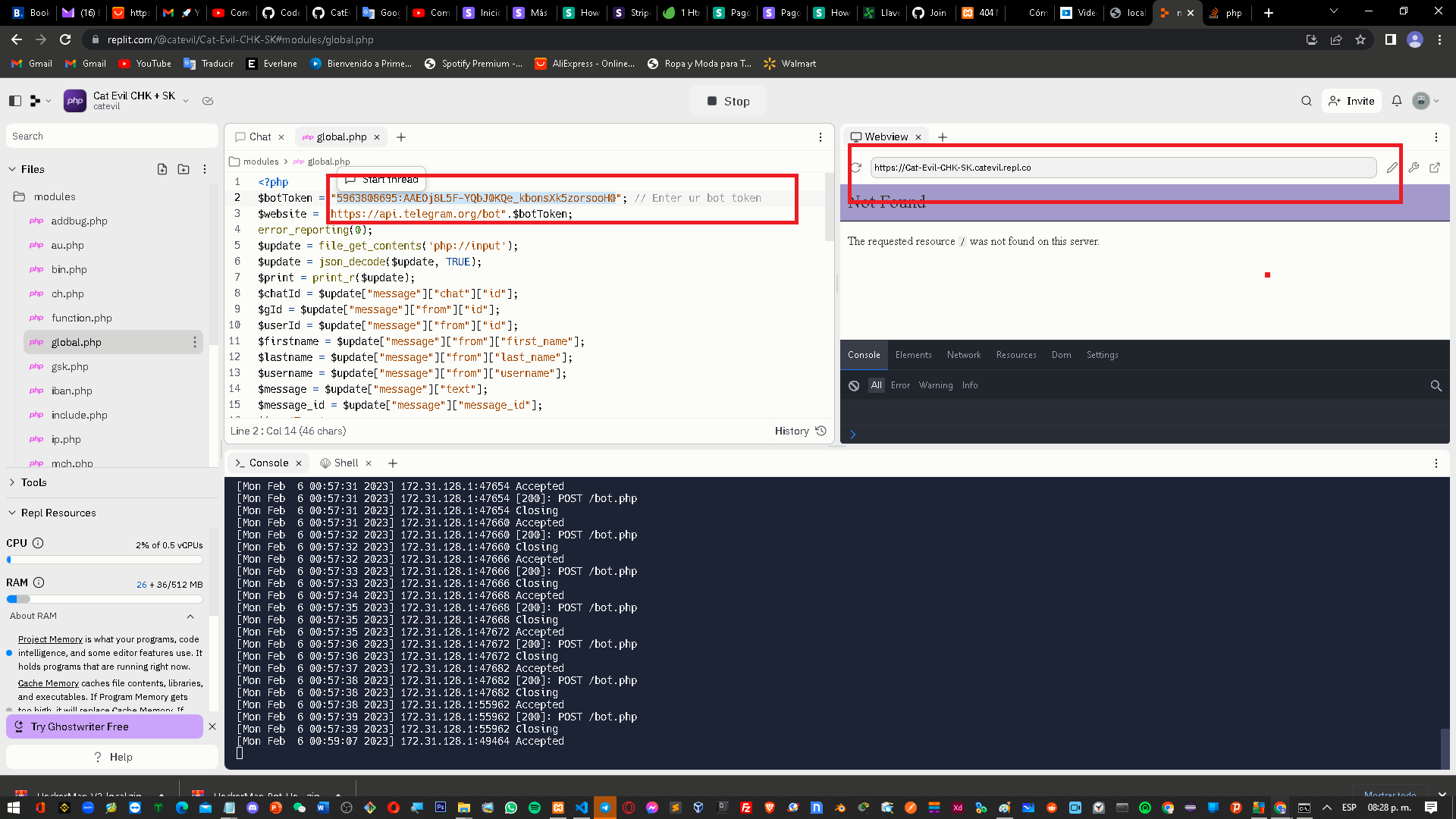The image size is (1456, 819).
Task: Click the Webview devtools wrench icon
Action: coord(1414,168)
